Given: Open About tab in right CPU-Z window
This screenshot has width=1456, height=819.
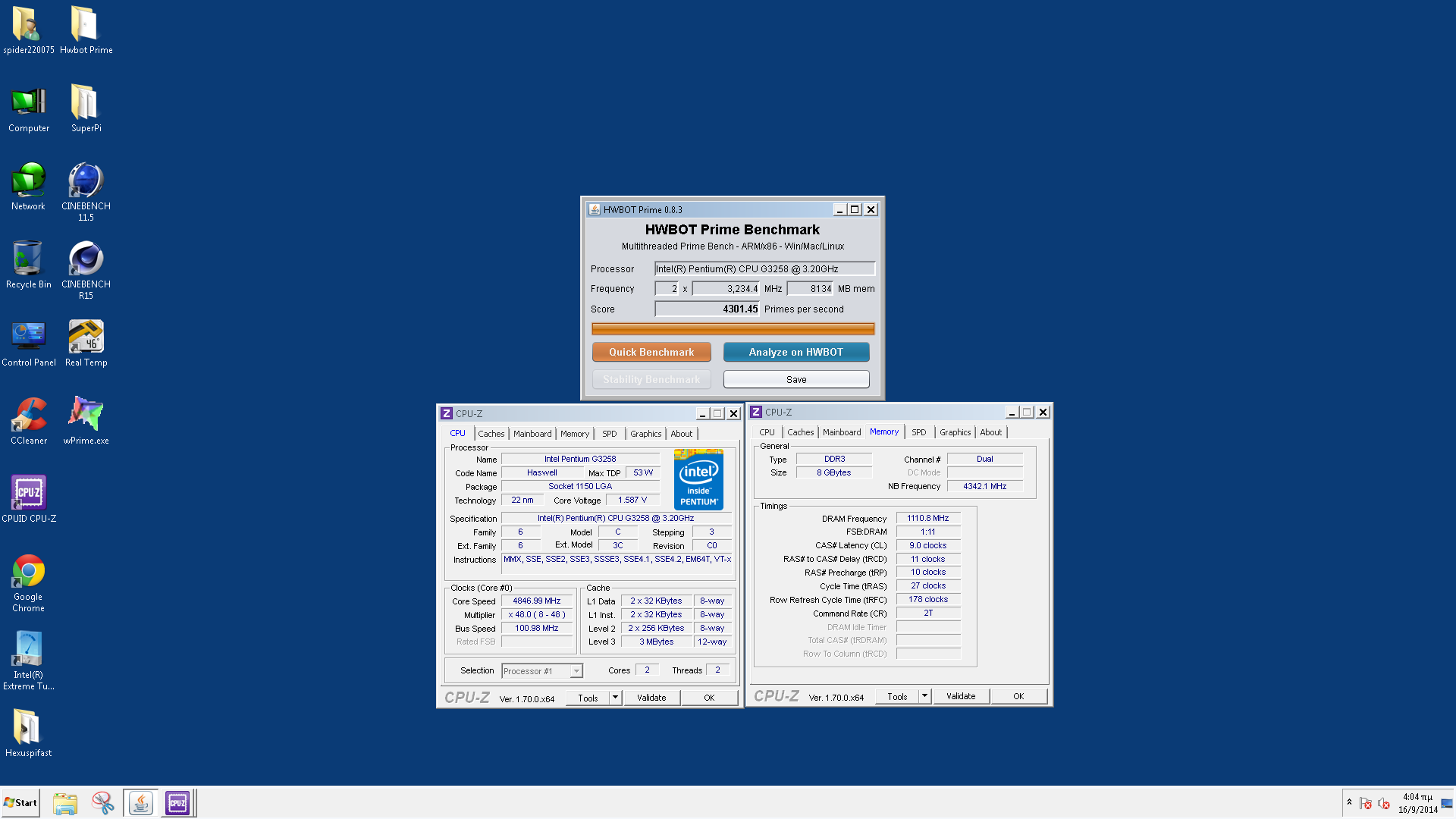Looking at the screenshot, I should [990, 432].
